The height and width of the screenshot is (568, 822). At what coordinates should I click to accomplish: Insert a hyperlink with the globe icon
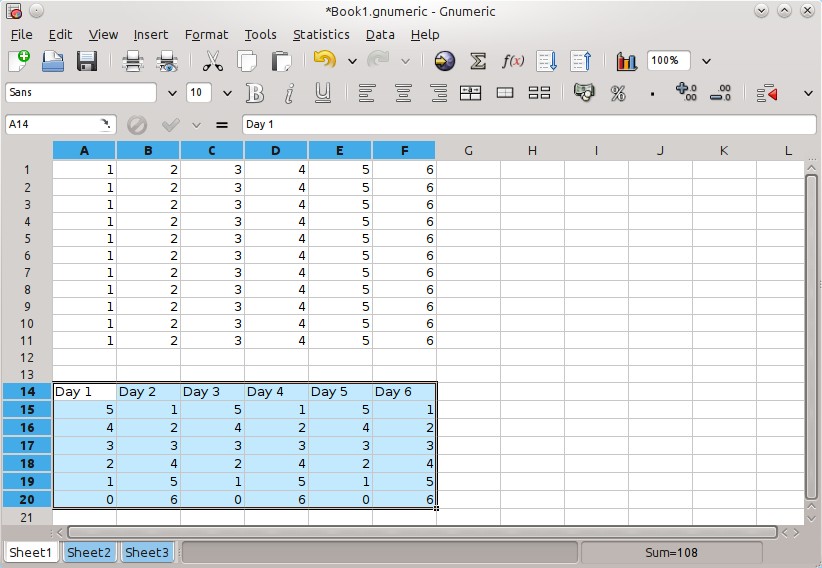[445, 61]
